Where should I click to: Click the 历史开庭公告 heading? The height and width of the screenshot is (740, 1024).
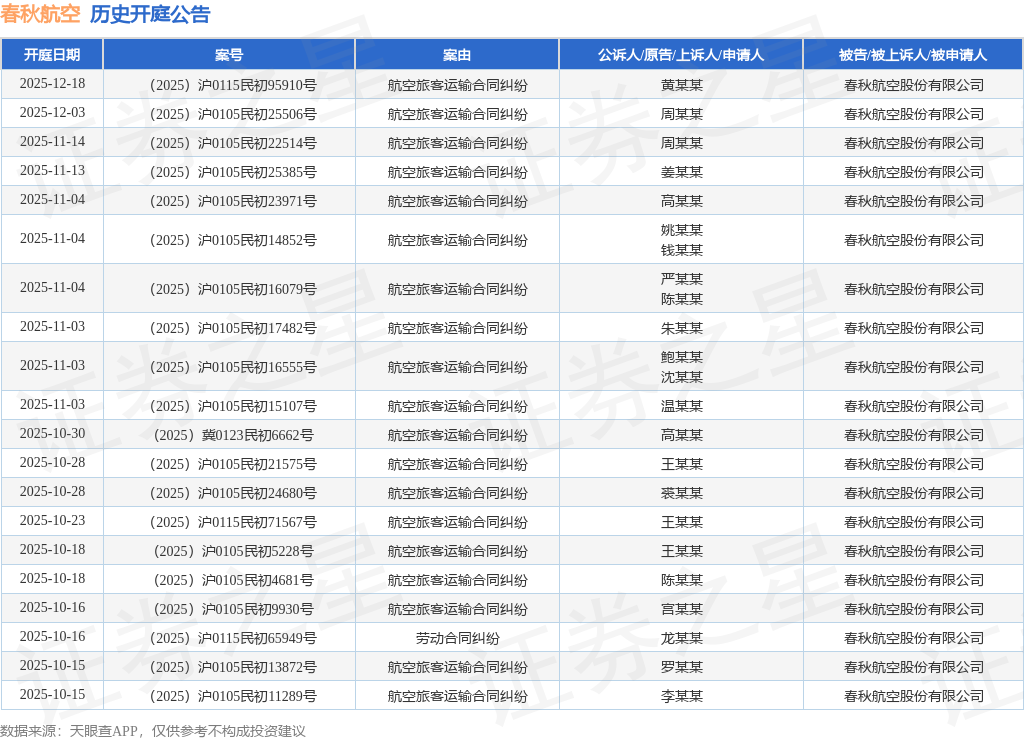point(150,14)
